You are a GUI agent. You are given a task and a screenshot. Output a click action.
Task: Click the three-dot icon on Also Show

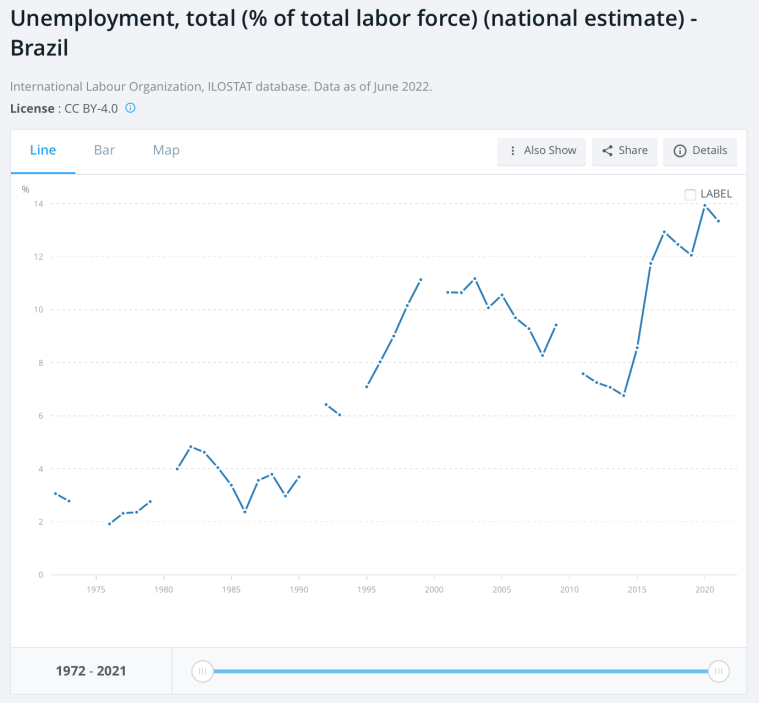tap(513, 151)
